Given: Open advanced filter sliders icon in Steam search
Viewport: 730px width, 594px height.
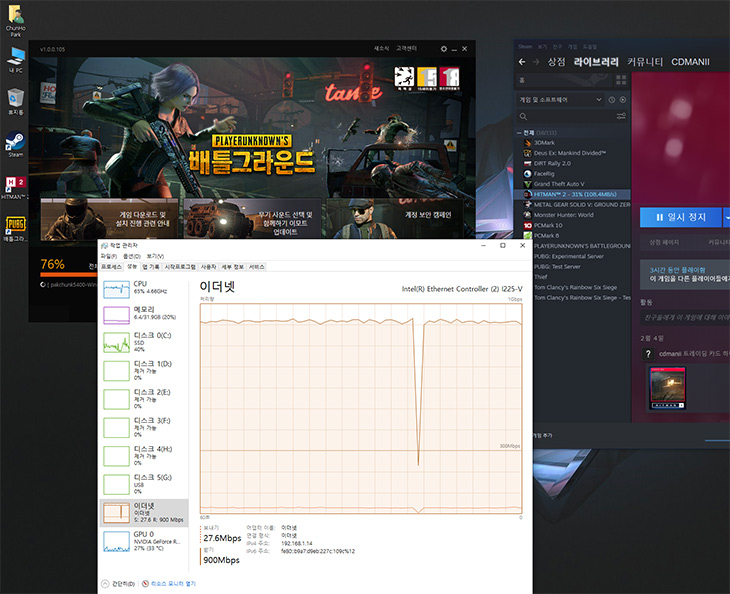Looking at the screenshot, I should [x=621, y=116].
